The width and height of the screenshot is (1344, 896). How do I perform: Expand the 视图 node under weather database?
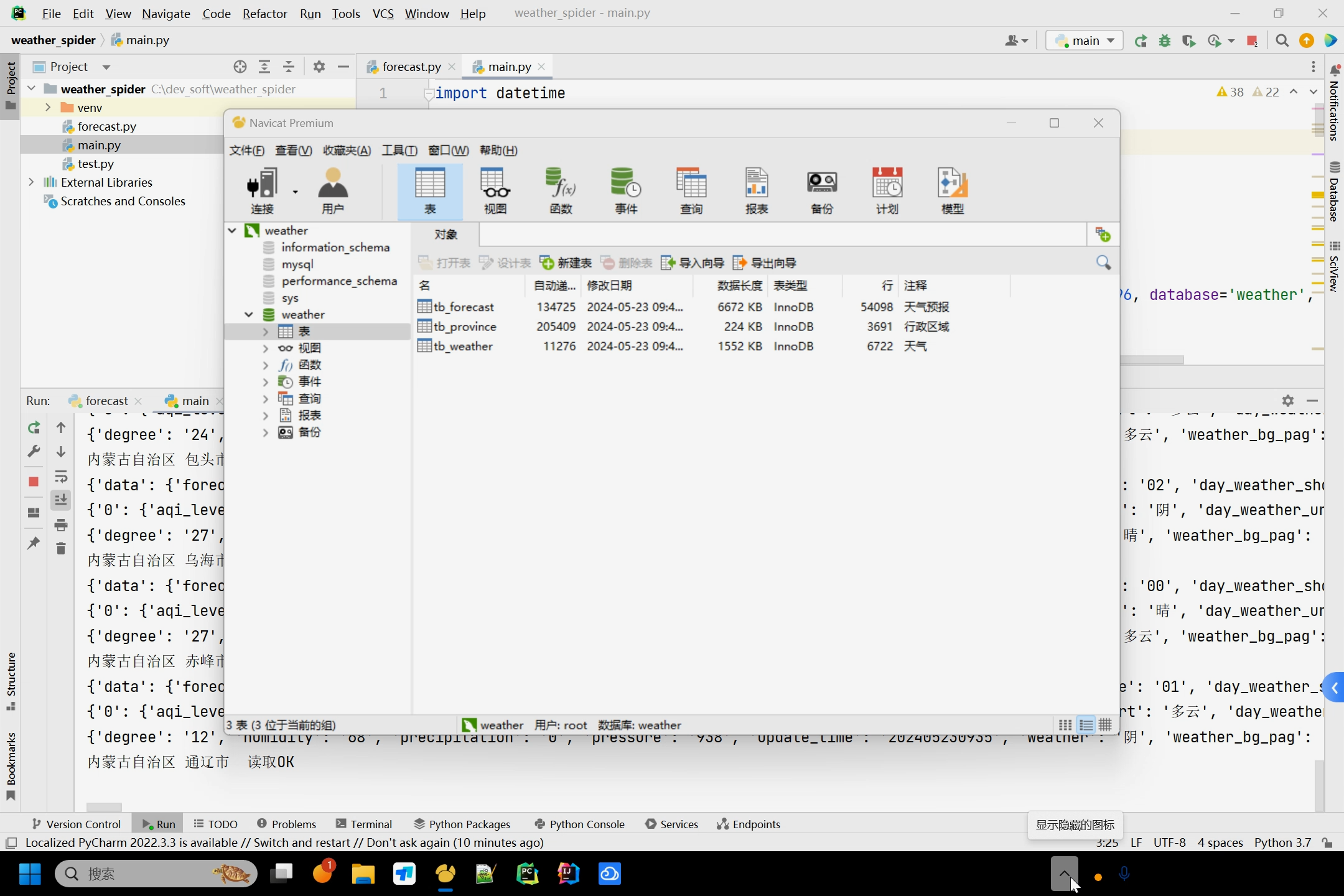(266, 348)
